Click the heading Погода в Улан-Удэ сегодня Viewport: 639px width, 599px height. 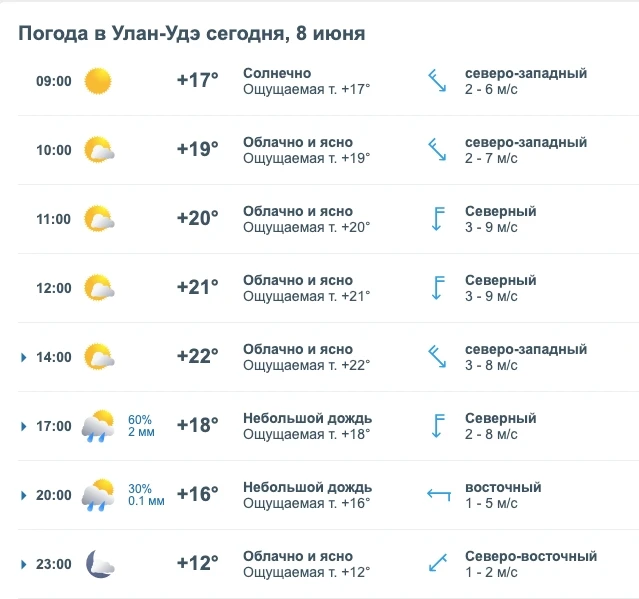point(151,33)
